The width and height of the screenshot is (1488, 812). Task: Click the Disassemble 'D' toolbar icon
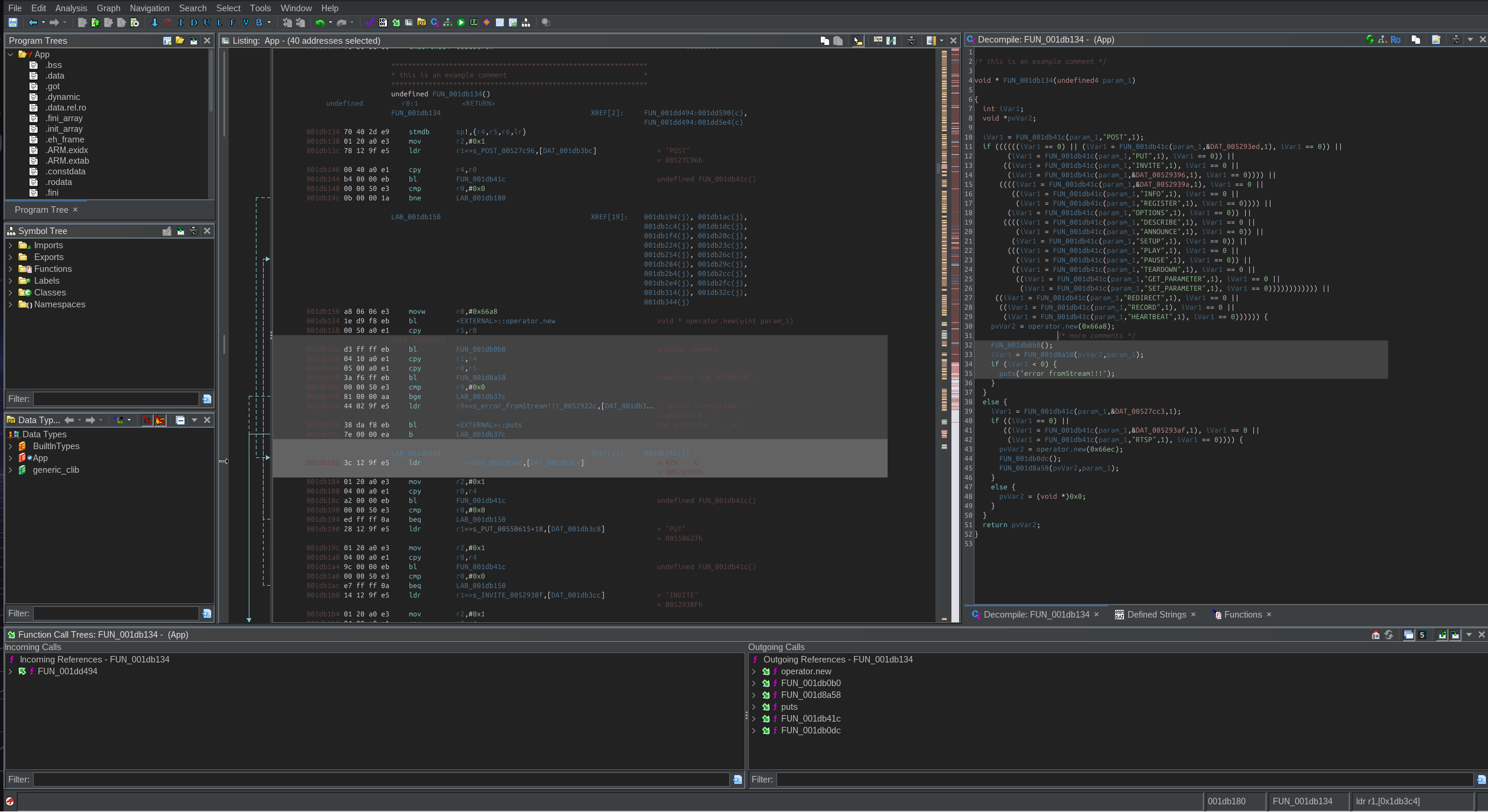[x=193, y=22]
